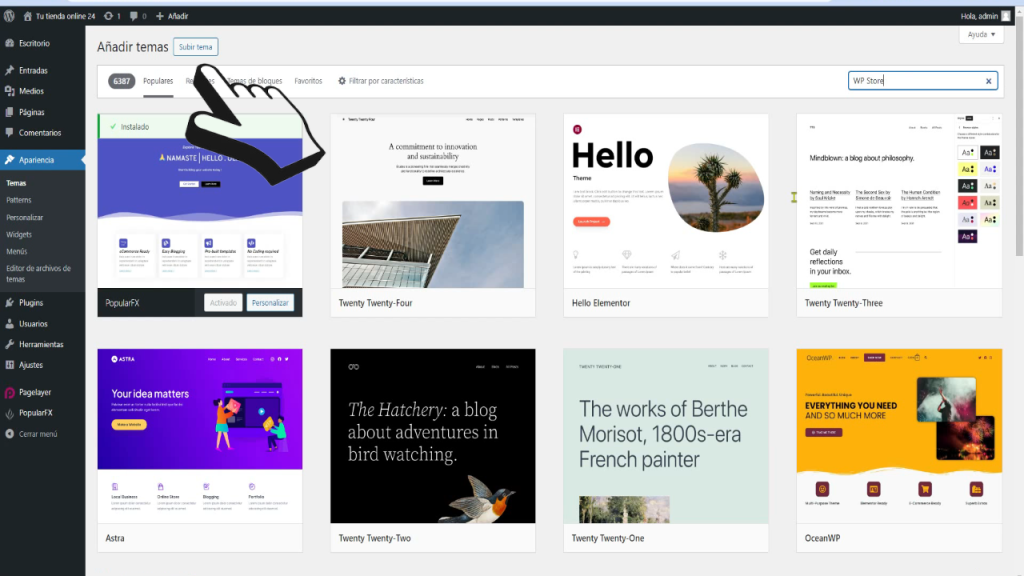This screenshot has width=1024, height=576.
Task: Open Filtrar por características filter
Action: click(381, 81)
